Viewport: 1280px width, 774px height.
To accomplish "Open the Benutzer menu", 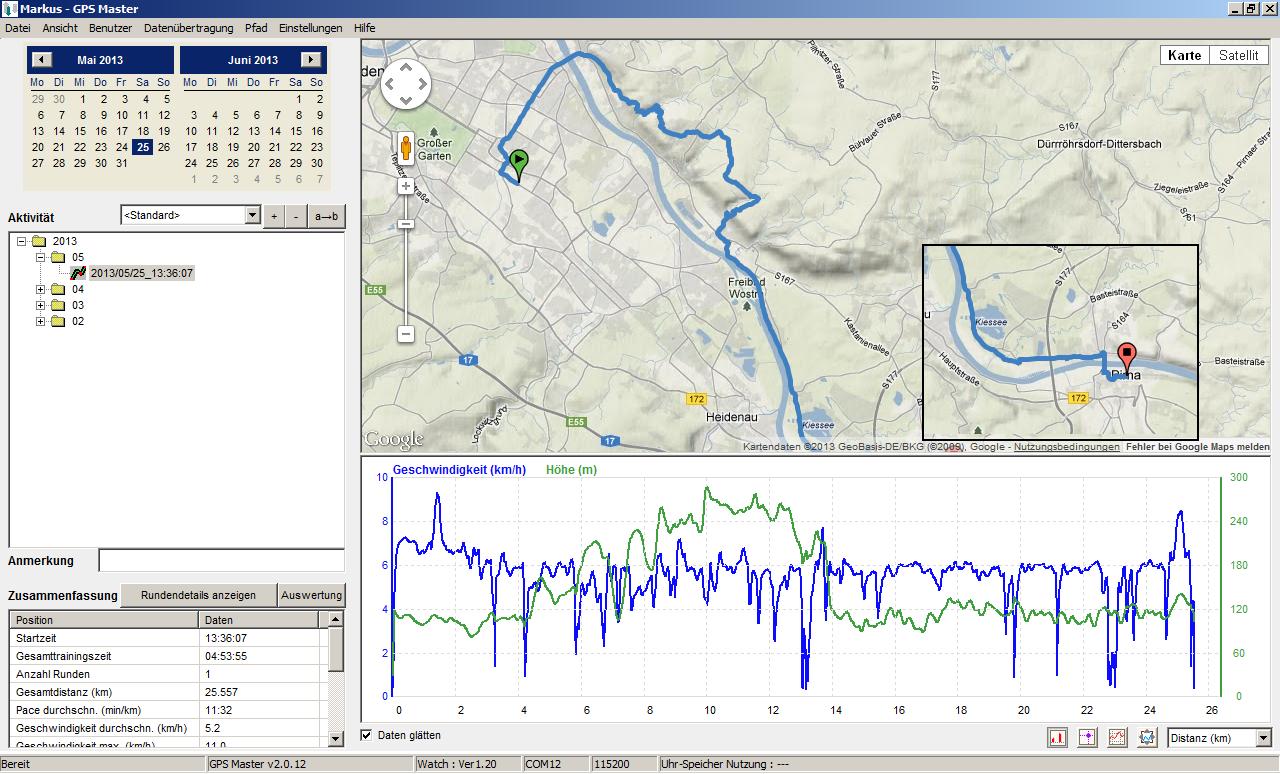I will click(x=110, y=28).
